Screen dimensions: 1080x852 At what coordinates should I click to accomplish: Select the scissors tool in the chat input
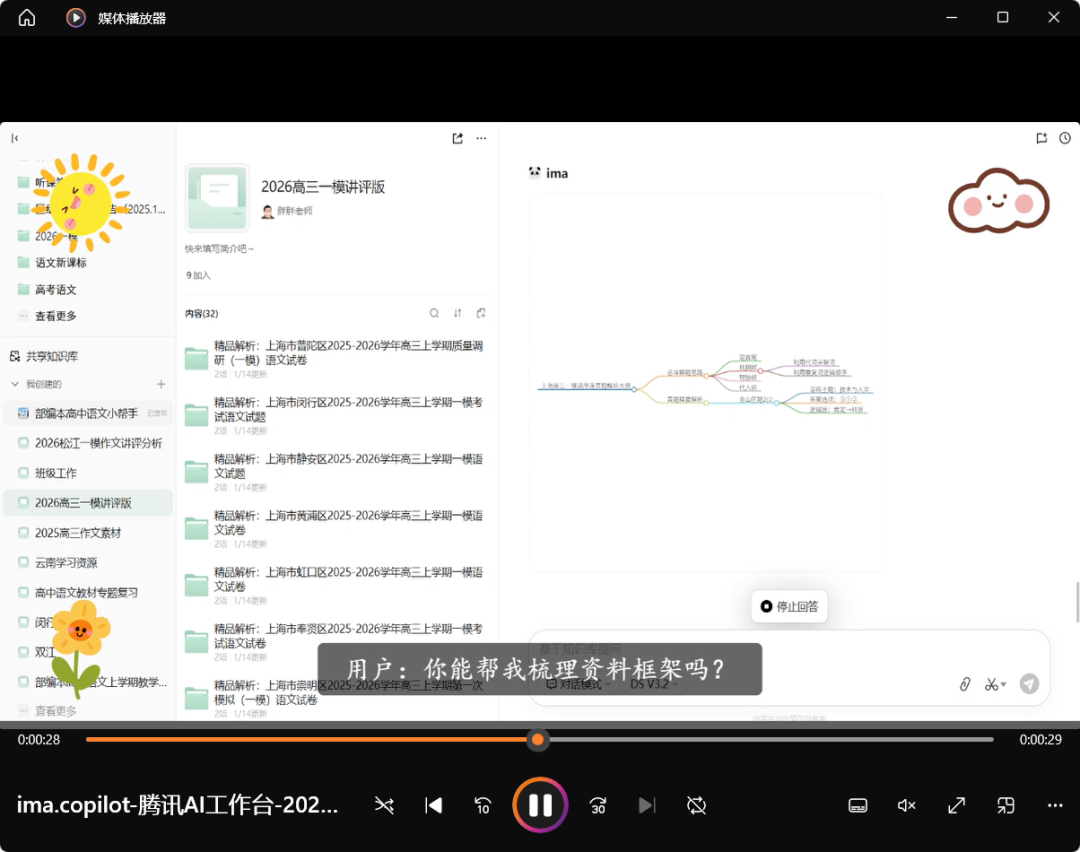tap(991, 684)
